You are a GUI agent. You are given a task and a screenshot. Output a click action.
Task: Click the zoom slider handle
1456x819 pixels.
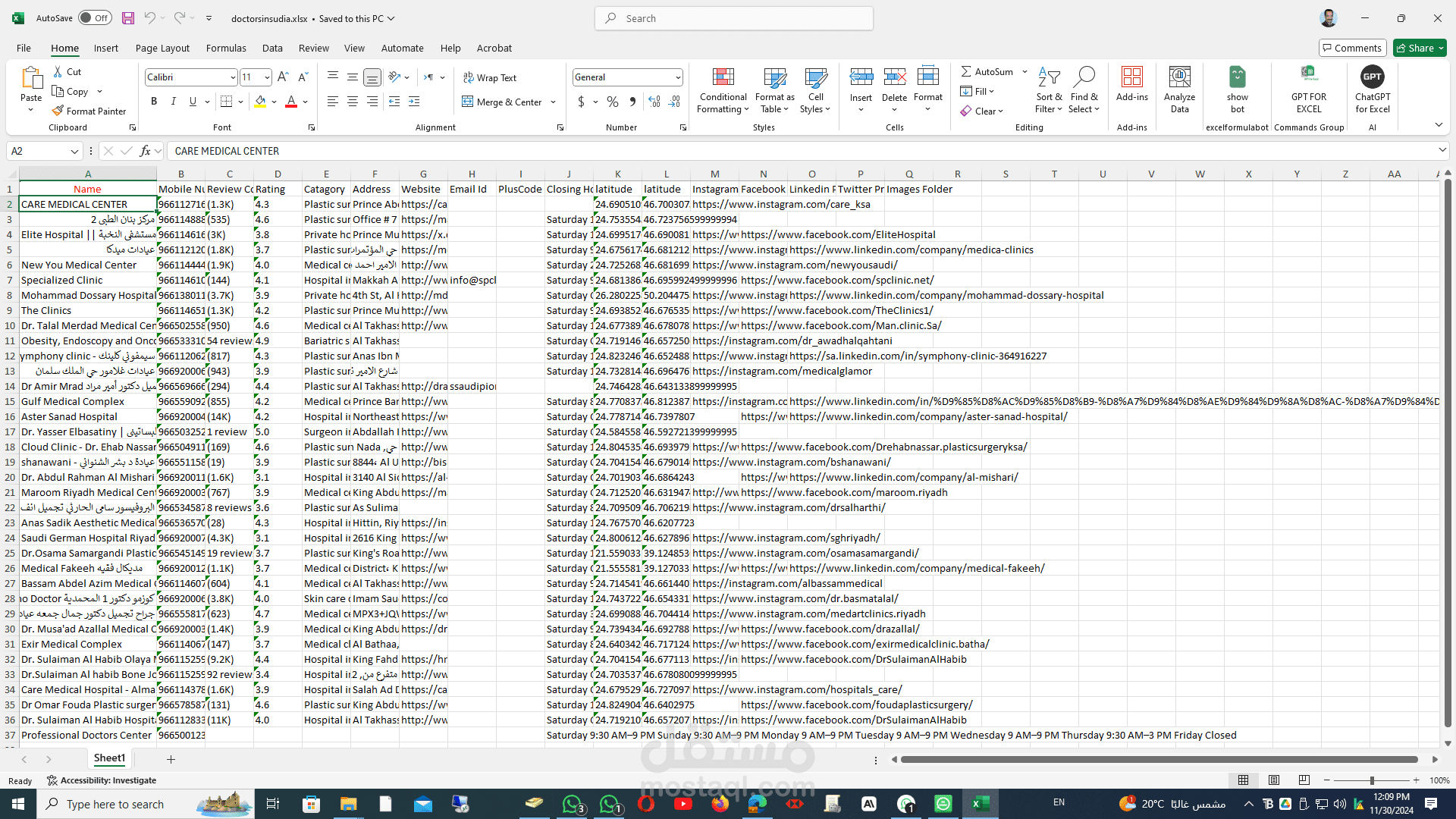point(1371,780)
